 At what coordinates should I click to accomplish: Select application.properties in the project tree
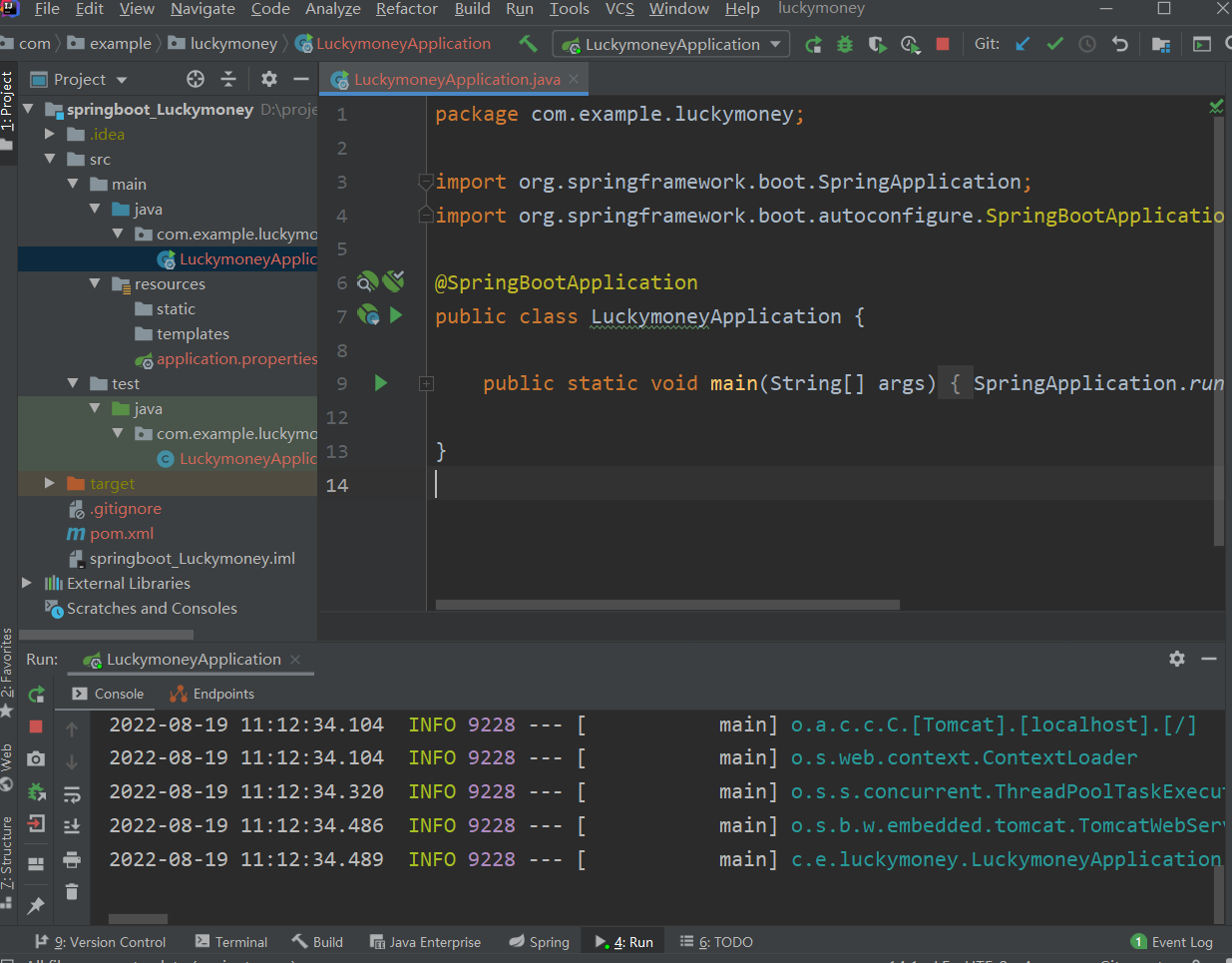point(236,358)
